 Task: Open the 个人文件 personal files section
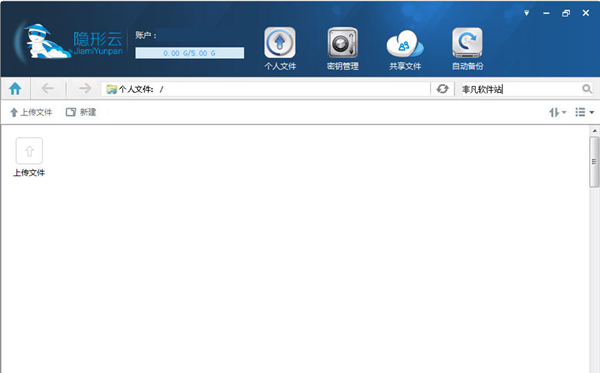pyautogui.click(x=280, y=49)
